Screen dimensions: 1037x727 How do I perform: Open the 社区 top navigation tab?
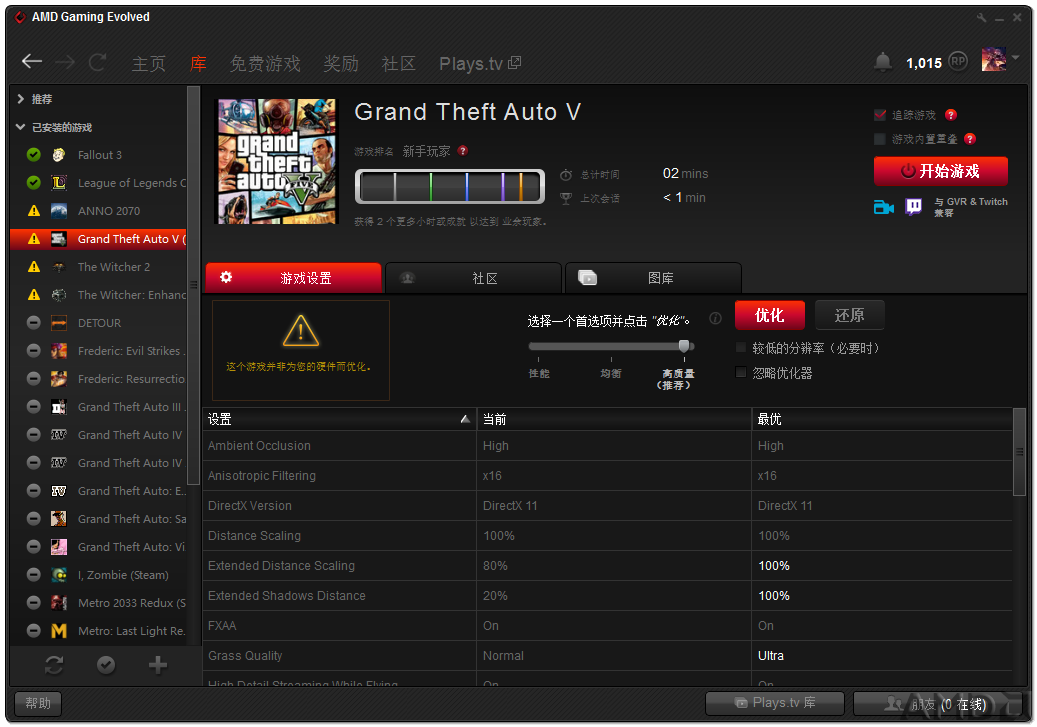(x=398, y=64)
